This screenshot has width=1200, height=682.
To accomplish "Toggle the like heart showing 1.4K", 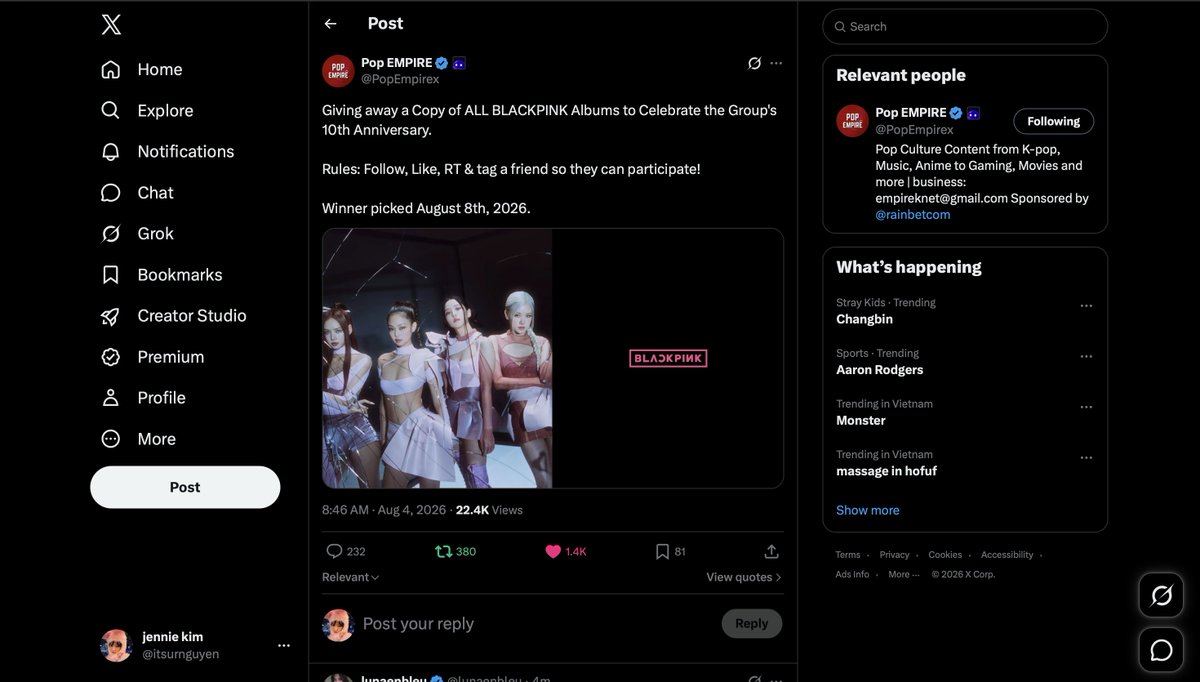I will click(x=565, y=551).
